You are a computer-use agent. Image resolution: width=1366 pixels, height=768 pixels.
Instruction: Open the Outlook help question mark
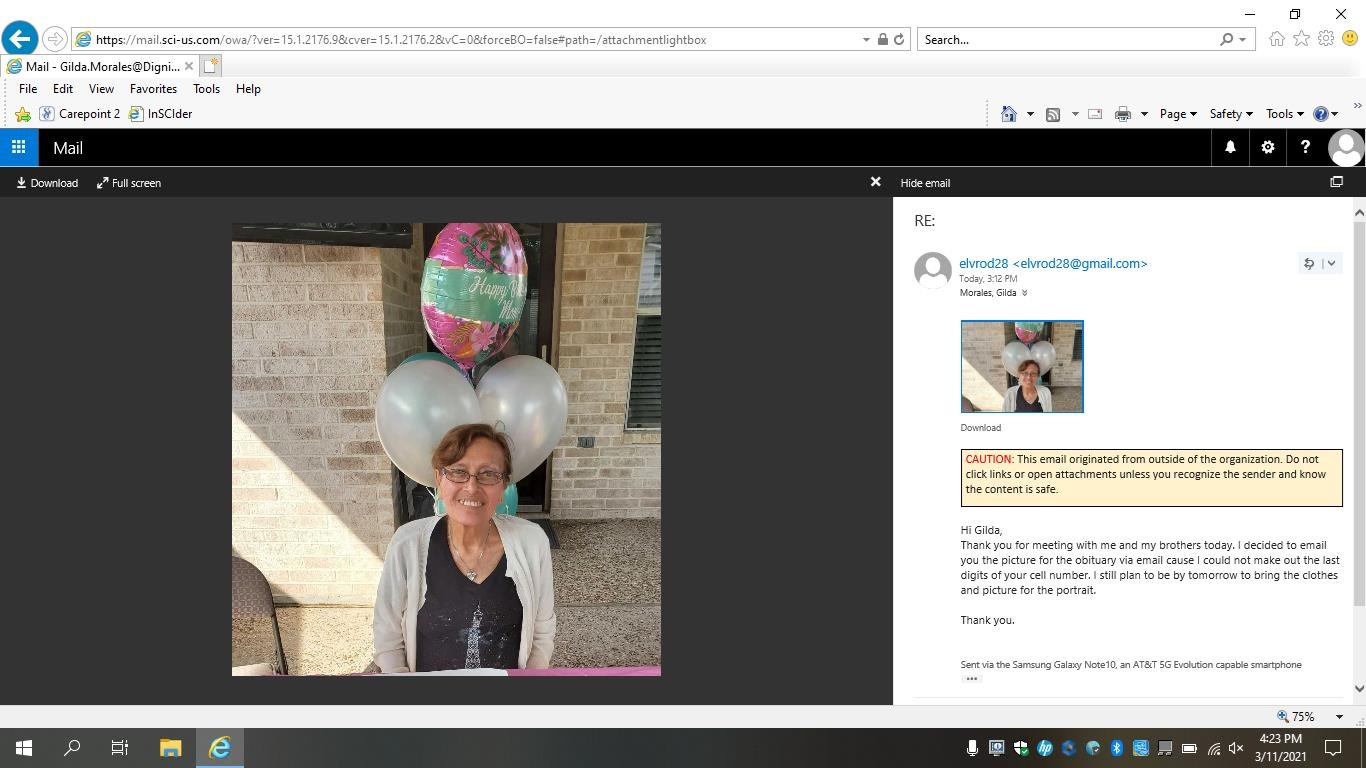1304,147
